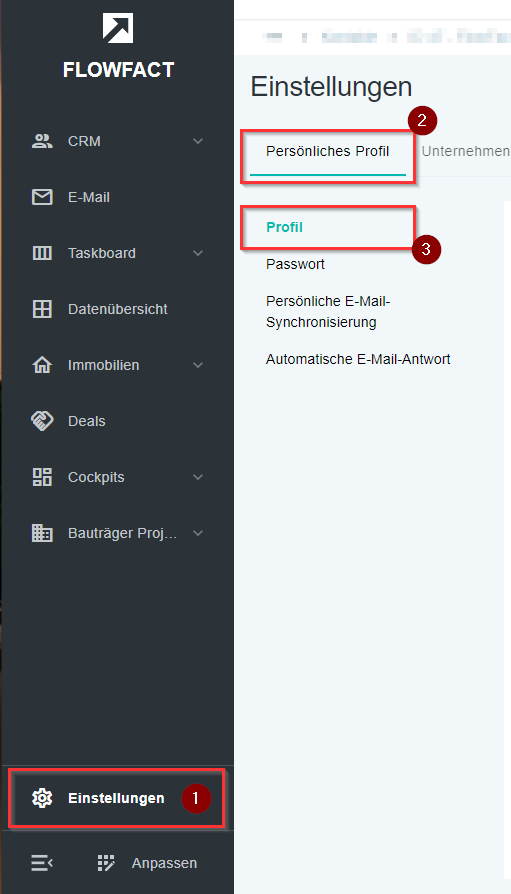511x894 pixels.
Task: Click the Einstellungen gear icon
Action: [x=42, y=798]
